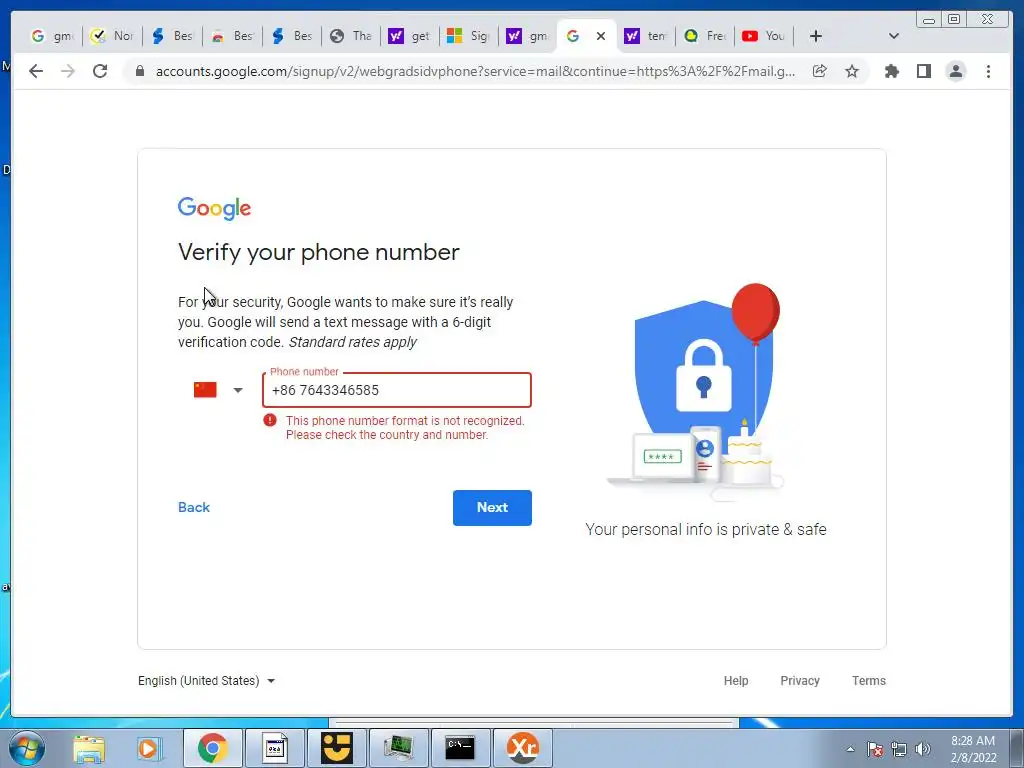Switch to the 'Fre' tab
Screen dimensions: 1024x768
click(x=705, y=36)
